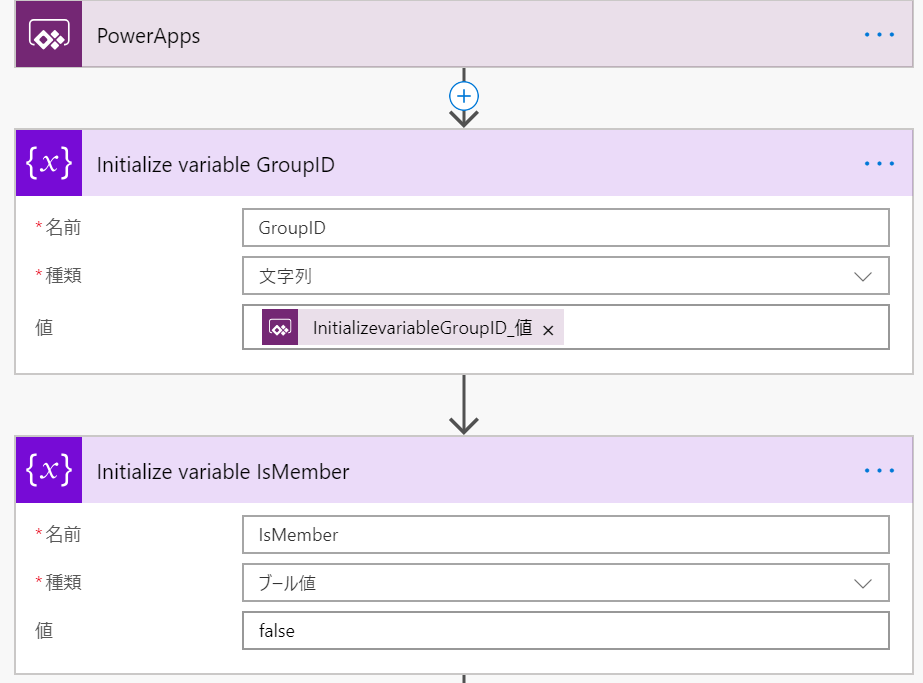The image size is (923, 683).
Task: Open the IsMember action ellipsis menu
Action: point(879,470)
